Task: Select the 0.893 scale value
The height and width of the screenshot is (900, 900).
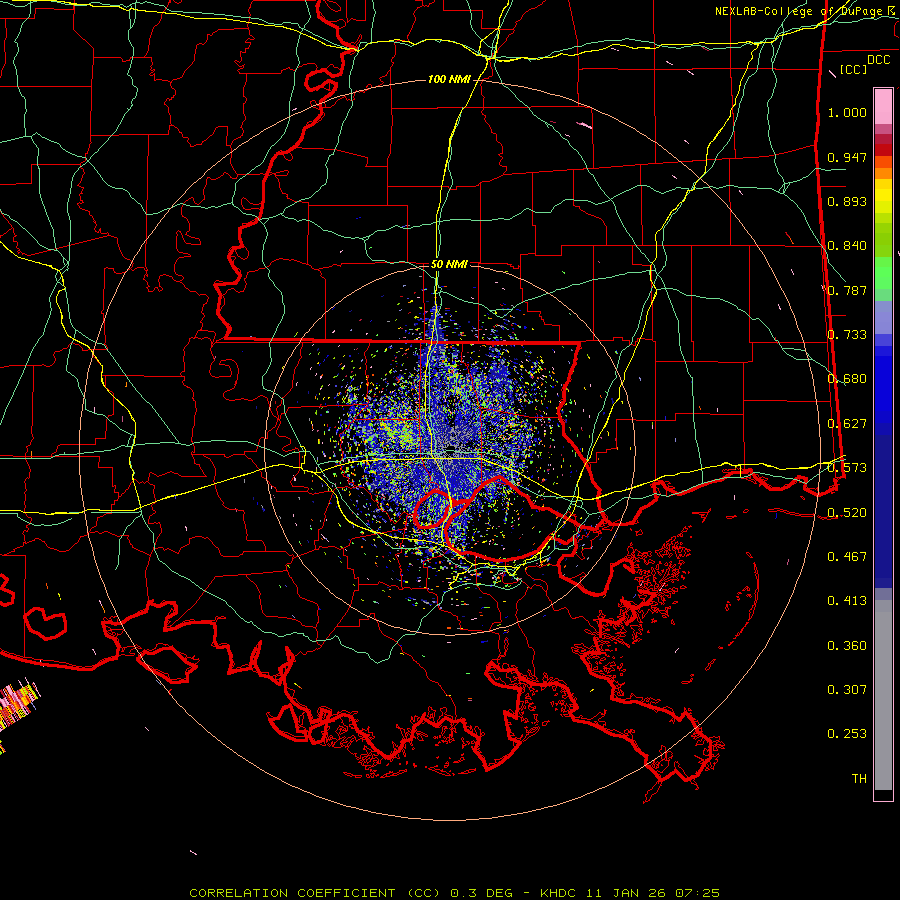Action: point(847,201)
